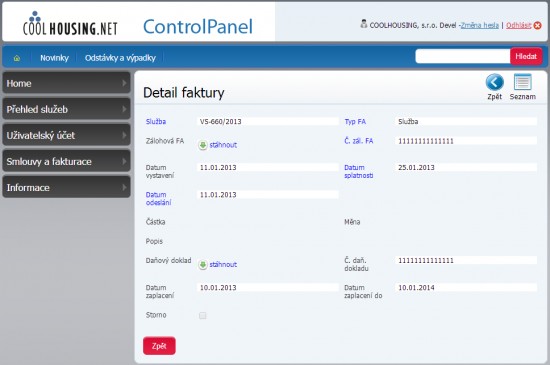Click the CoolHousing.net logo
550x365 pixels.
point(70,23)
